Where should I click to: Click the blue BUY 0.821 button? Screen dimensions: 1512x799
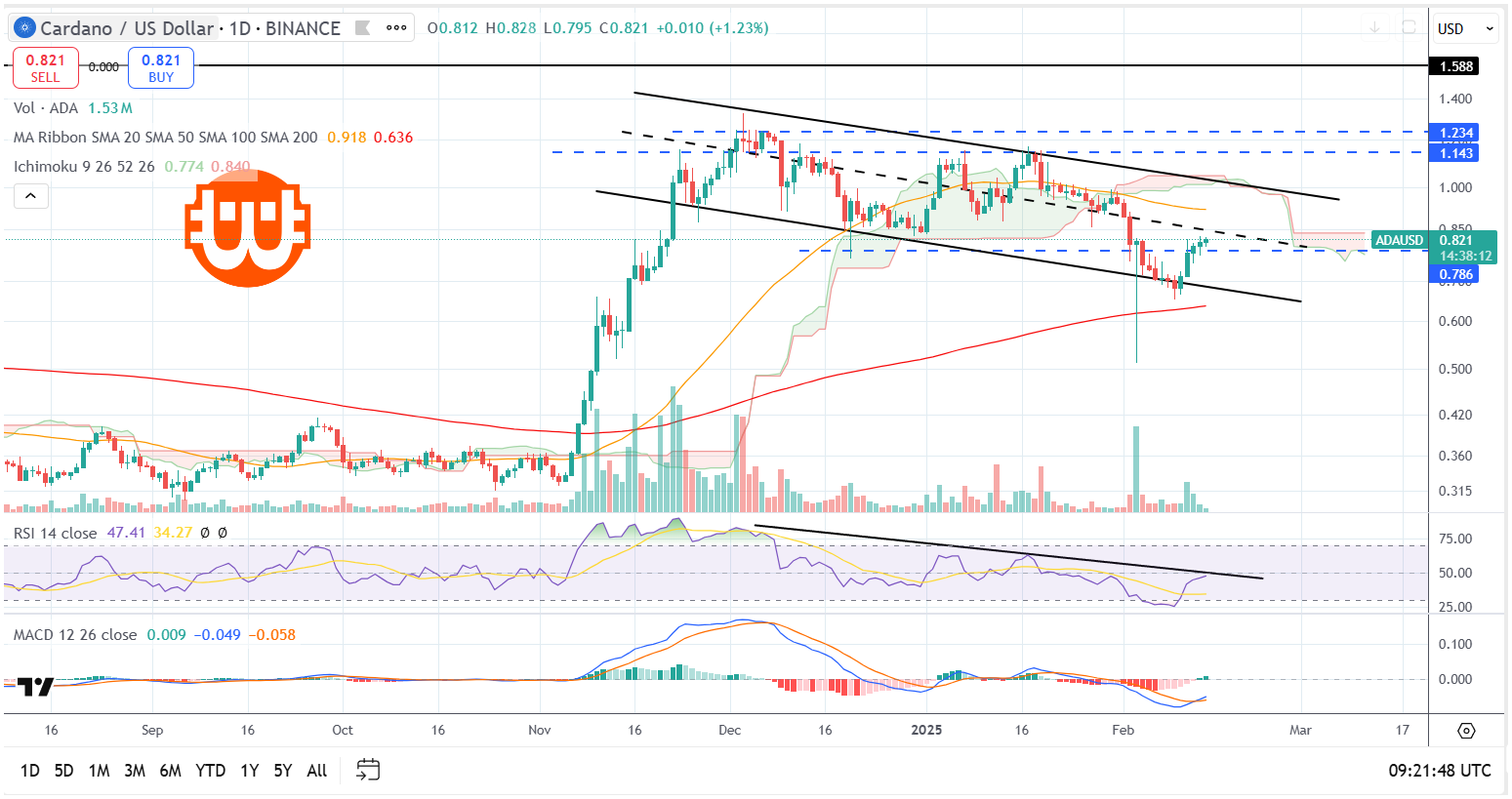click(x=161, y=68)
